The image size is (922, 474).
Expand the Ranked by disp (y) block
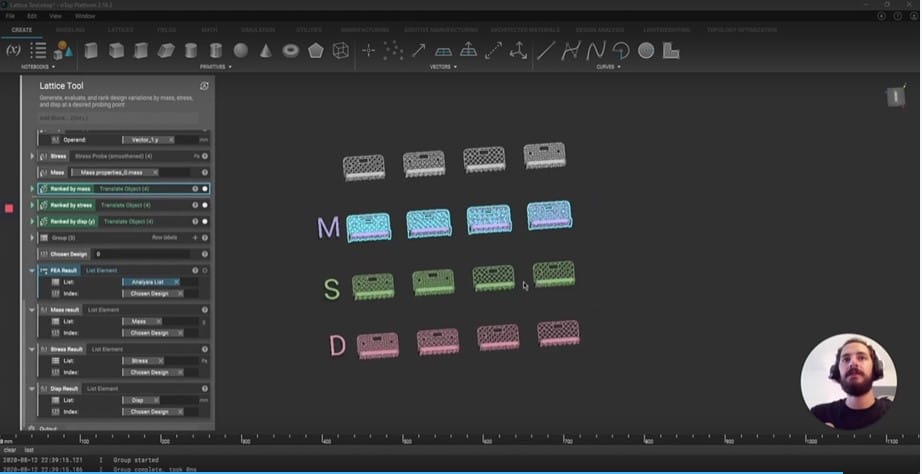tap(32, 222)
